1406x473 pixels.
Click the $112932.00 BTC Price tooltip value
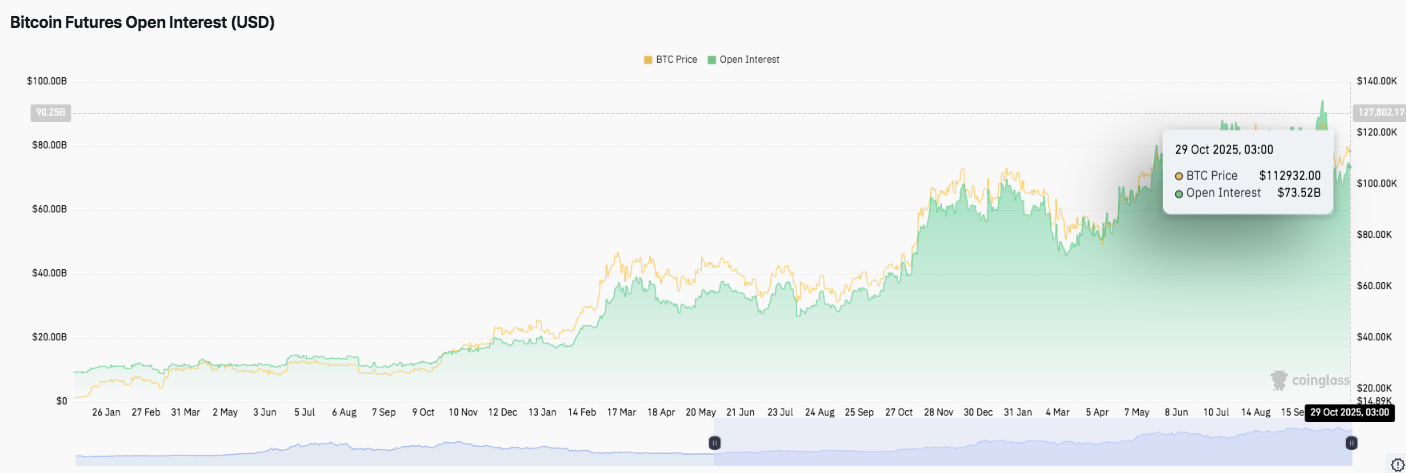pyautogui.click(x=1289, y=176)
